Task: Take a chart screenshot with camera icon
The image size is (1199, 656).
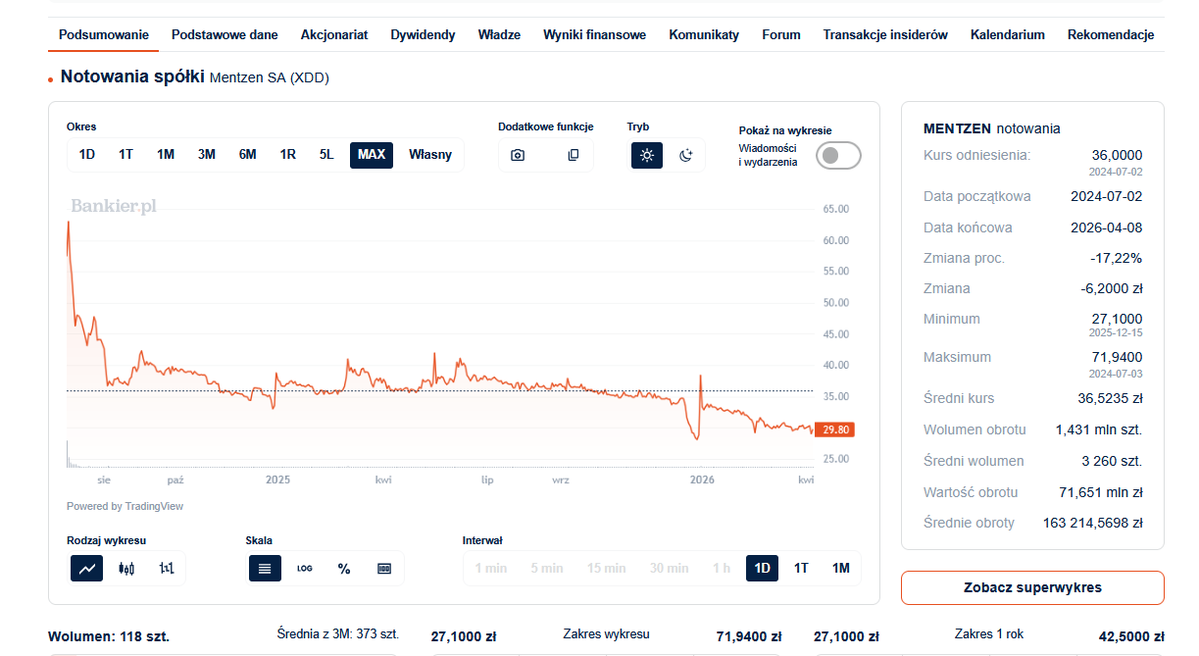Action: click(518, 155)
